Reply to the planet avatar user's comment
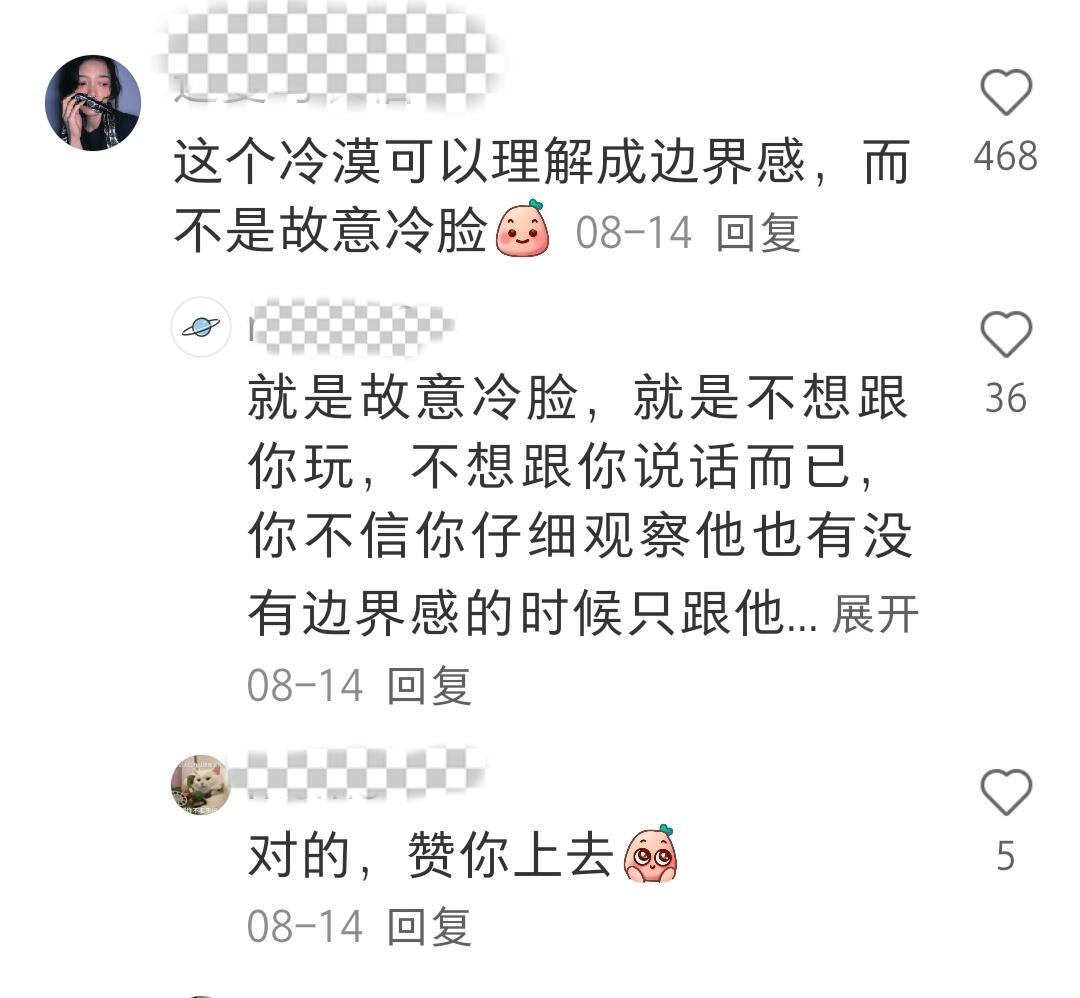 coord(428,686)
